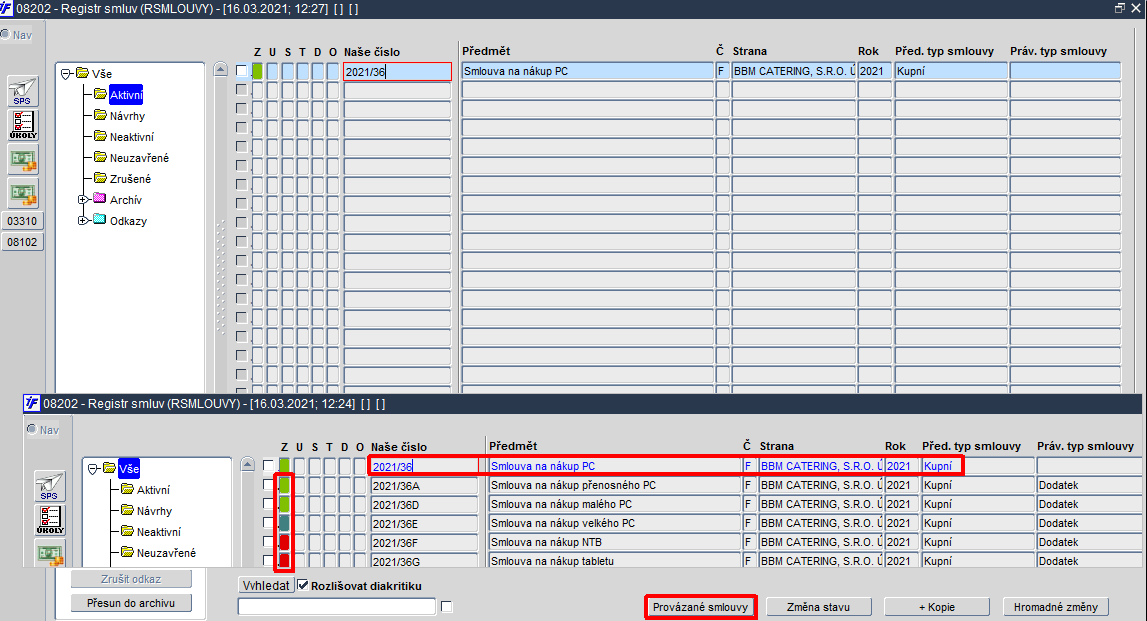The width and height of the screenshot is (1147, 621).
Task: Click teal status box of row 2021/36E
Action: (x=284, y=523)
